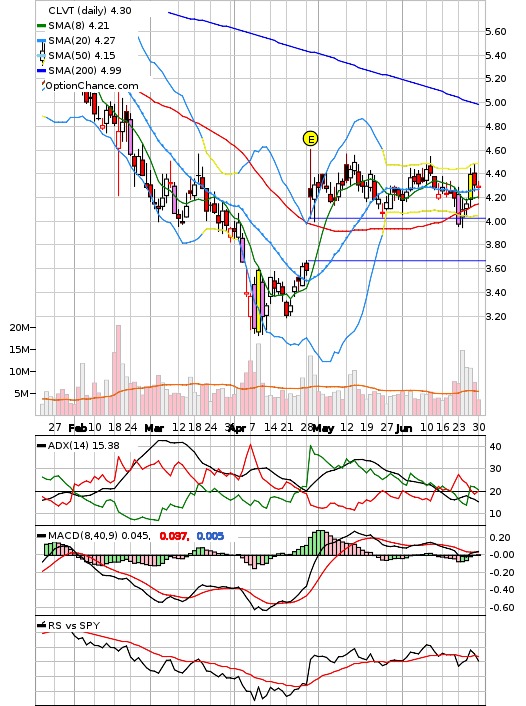Click the Feb date axis label

point(77,427)
